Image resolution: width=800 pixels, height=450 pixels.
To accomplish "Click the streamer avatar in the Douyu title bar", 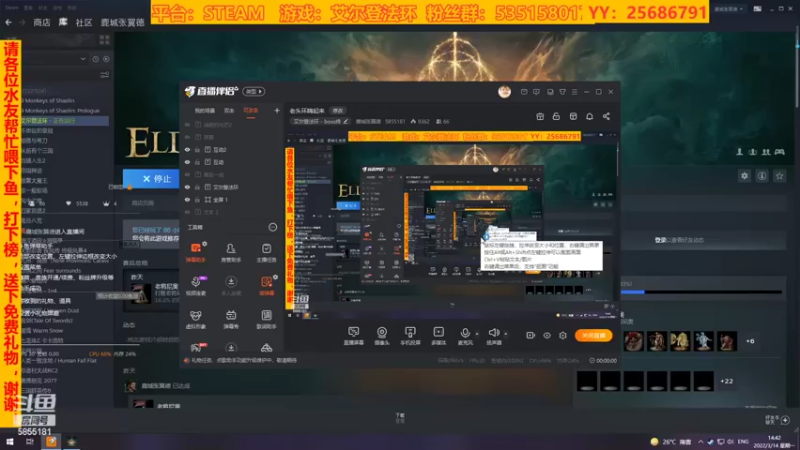I will [504, 92].
